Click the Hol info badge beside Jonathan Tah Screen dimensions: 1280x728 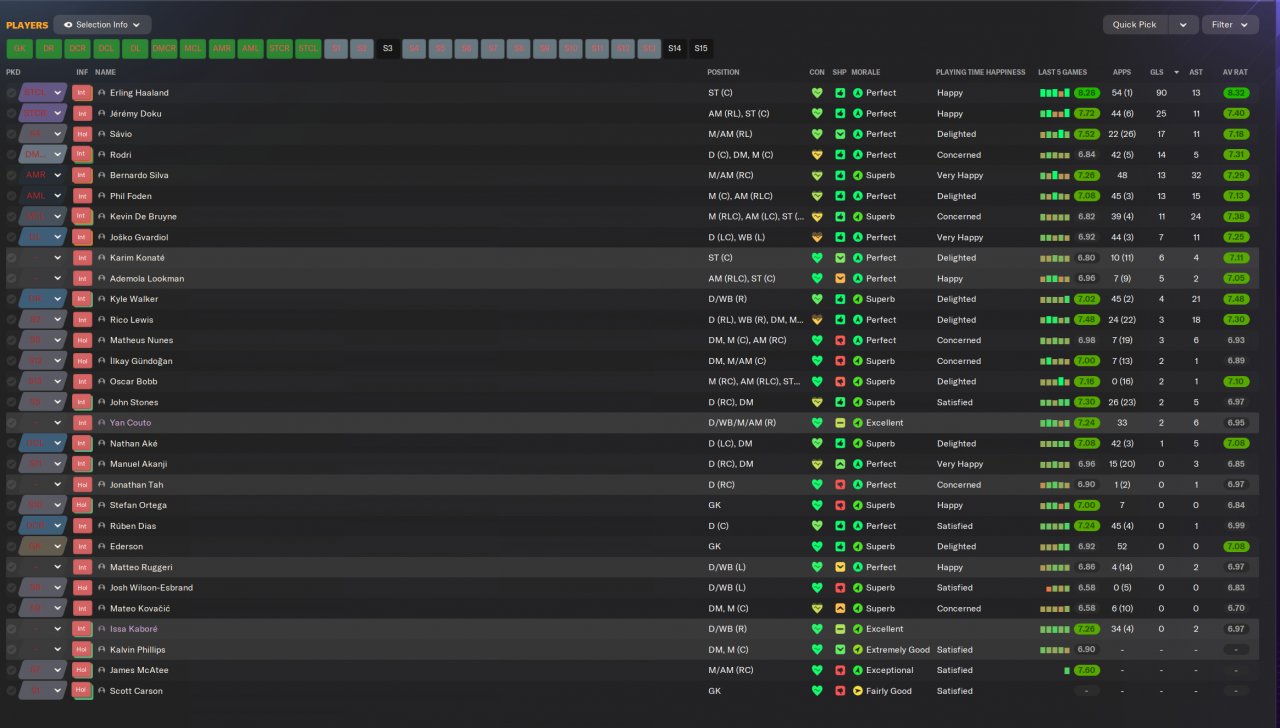tap(82, 485)
